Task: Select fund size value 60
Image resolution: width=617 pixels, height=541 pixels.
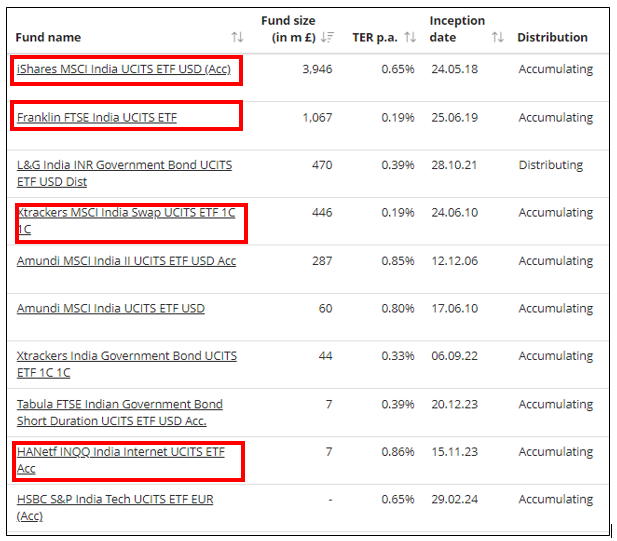Action: (x=325, y=309)
